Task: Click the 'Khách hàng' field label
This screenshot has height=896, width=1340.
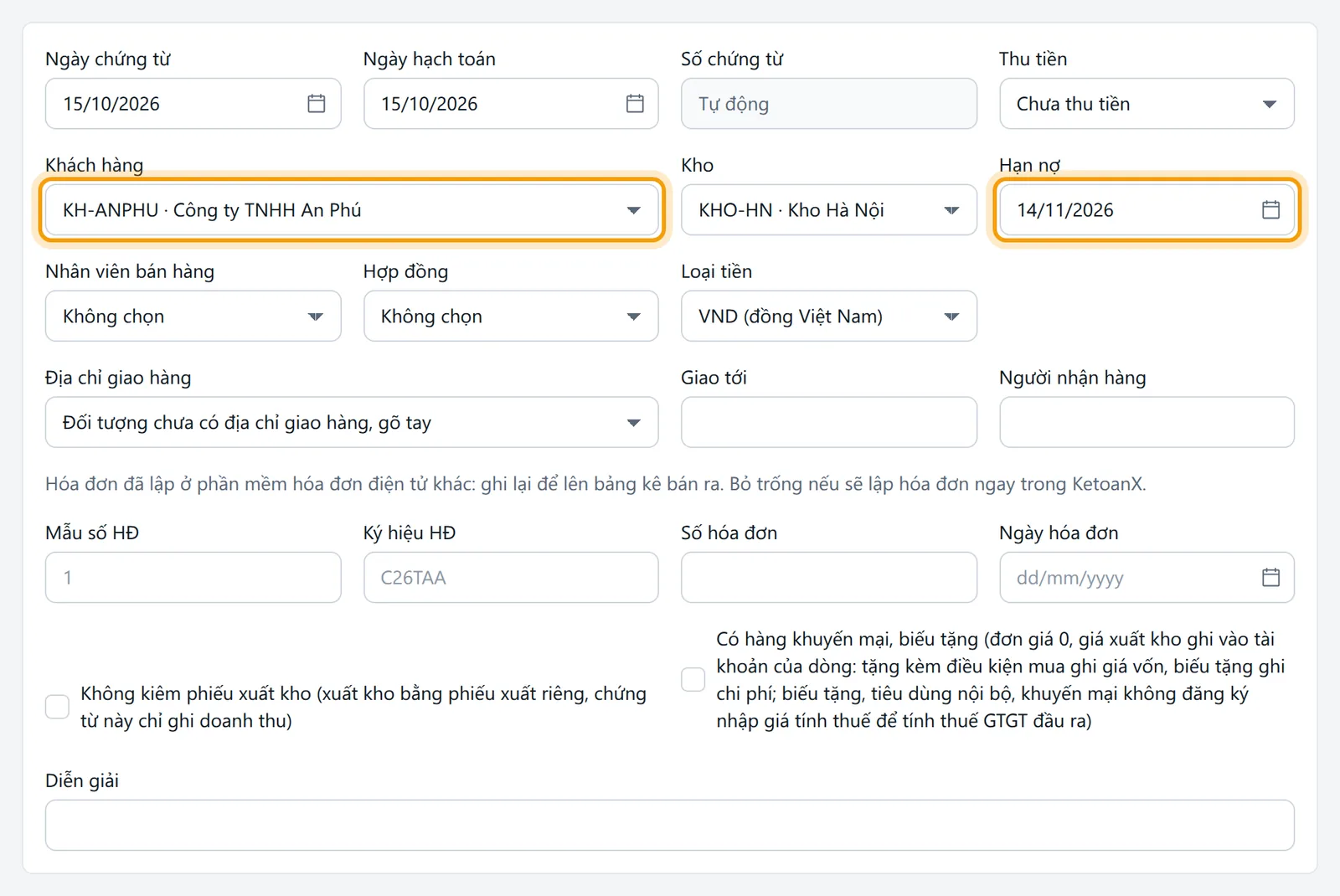Action: point(95,165)
